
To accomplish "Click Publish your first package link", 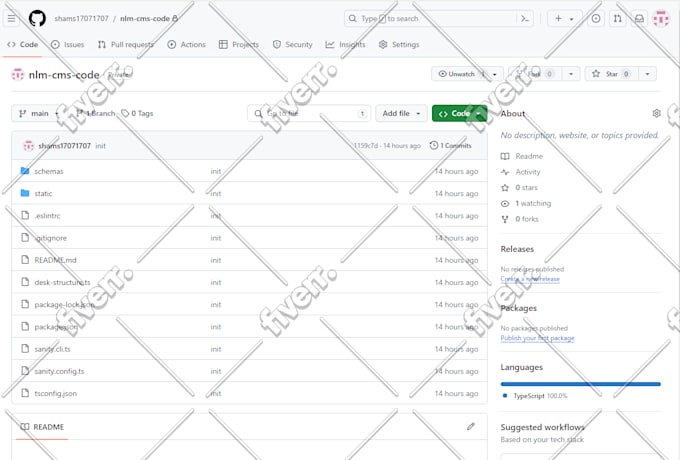I will tap(537, 338).
